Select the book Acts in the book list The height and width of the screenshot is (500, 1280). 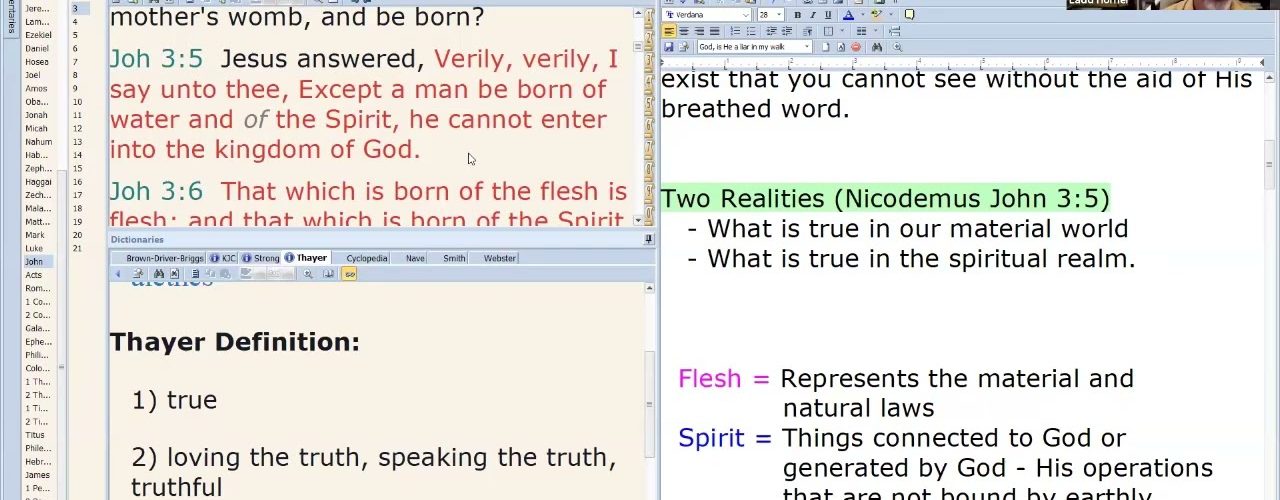pos(34,275)
